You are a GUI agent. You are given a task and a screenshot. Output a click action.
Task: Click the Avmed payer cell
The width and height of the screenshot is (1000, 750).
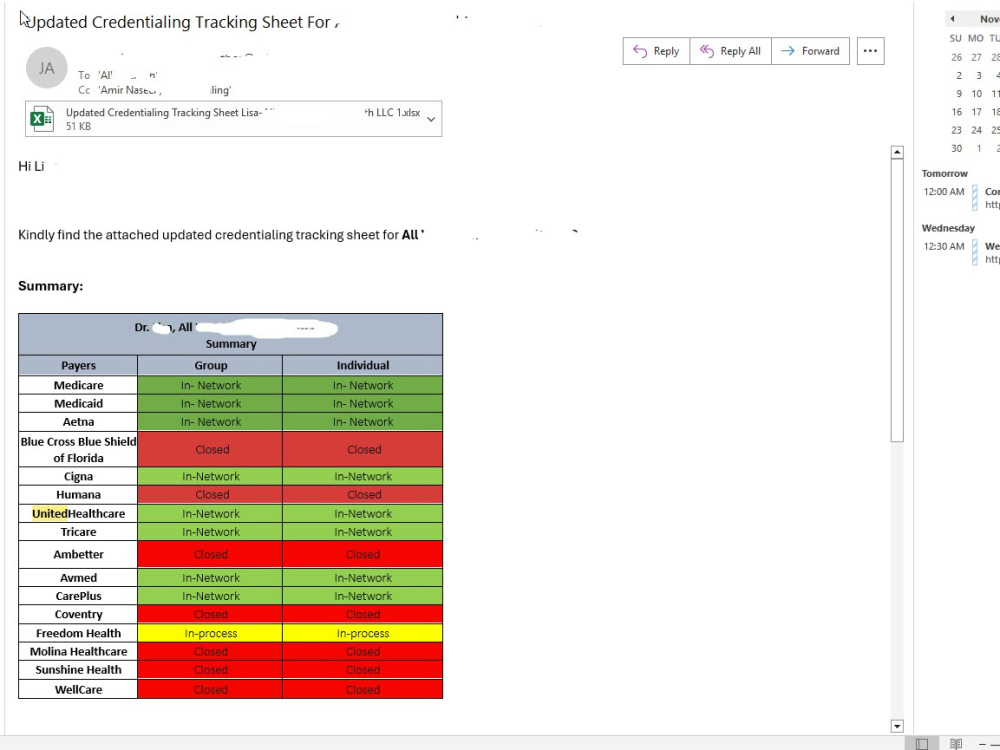coord(78,578)
